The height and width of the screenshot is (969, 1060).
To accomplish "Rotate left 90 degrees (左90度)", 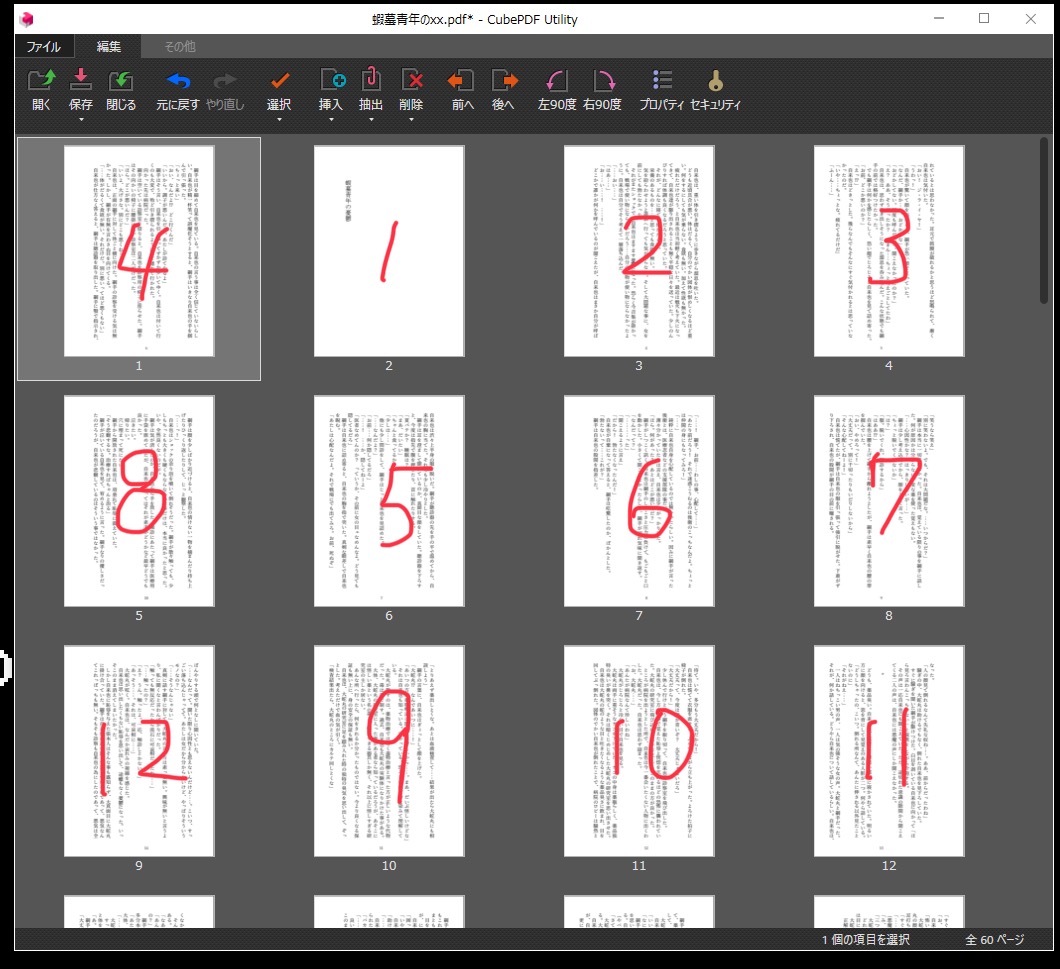I will coord(556,80).
